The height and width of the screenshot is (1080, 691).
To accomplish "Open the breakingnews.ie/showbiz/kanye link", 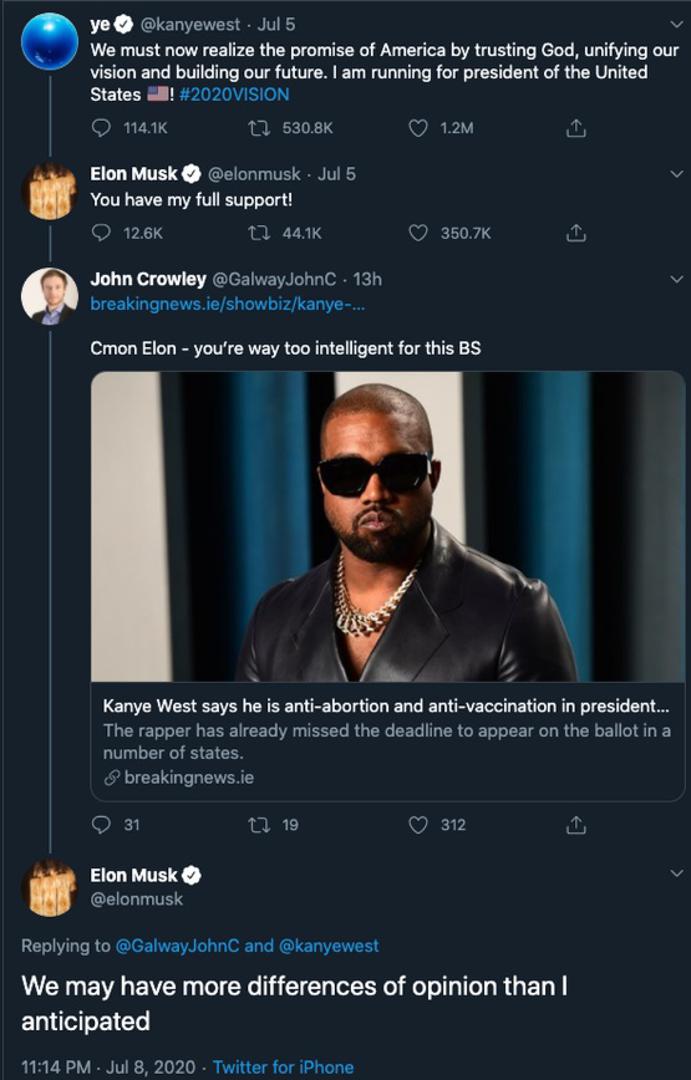I will pyautogui.click(x=227, y=304).
